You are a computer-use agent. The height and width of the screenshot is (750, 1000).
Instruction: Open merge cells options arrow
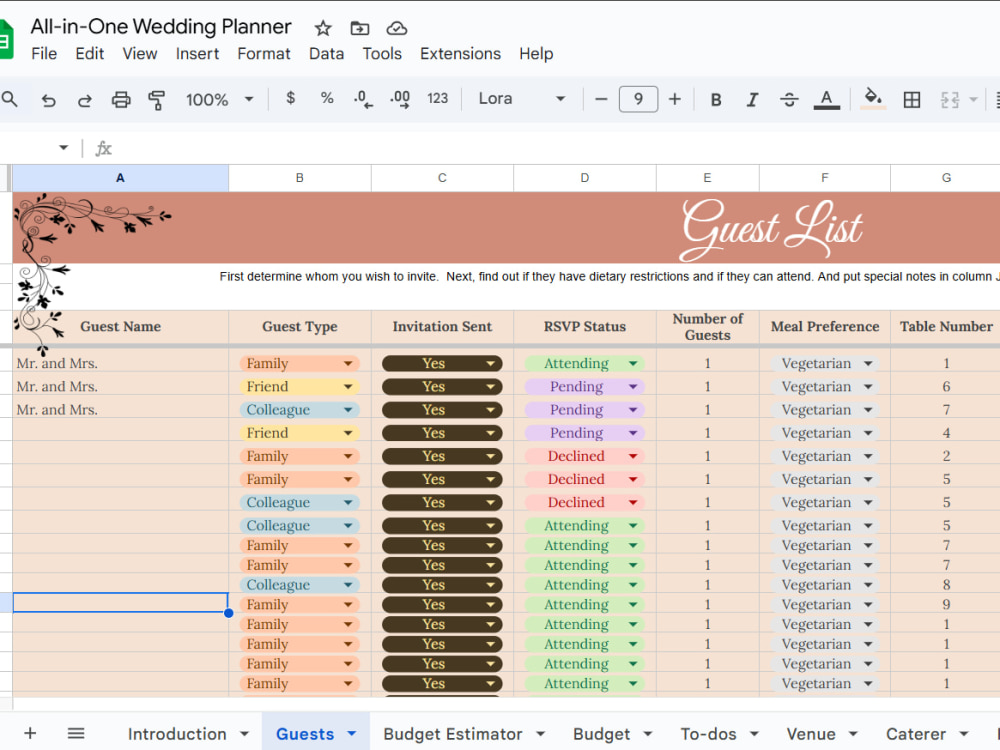(973, 99)
